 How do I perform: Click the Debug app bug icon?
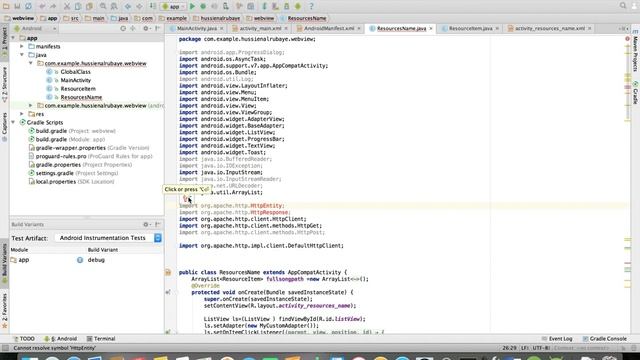click(x=203, y=6)
